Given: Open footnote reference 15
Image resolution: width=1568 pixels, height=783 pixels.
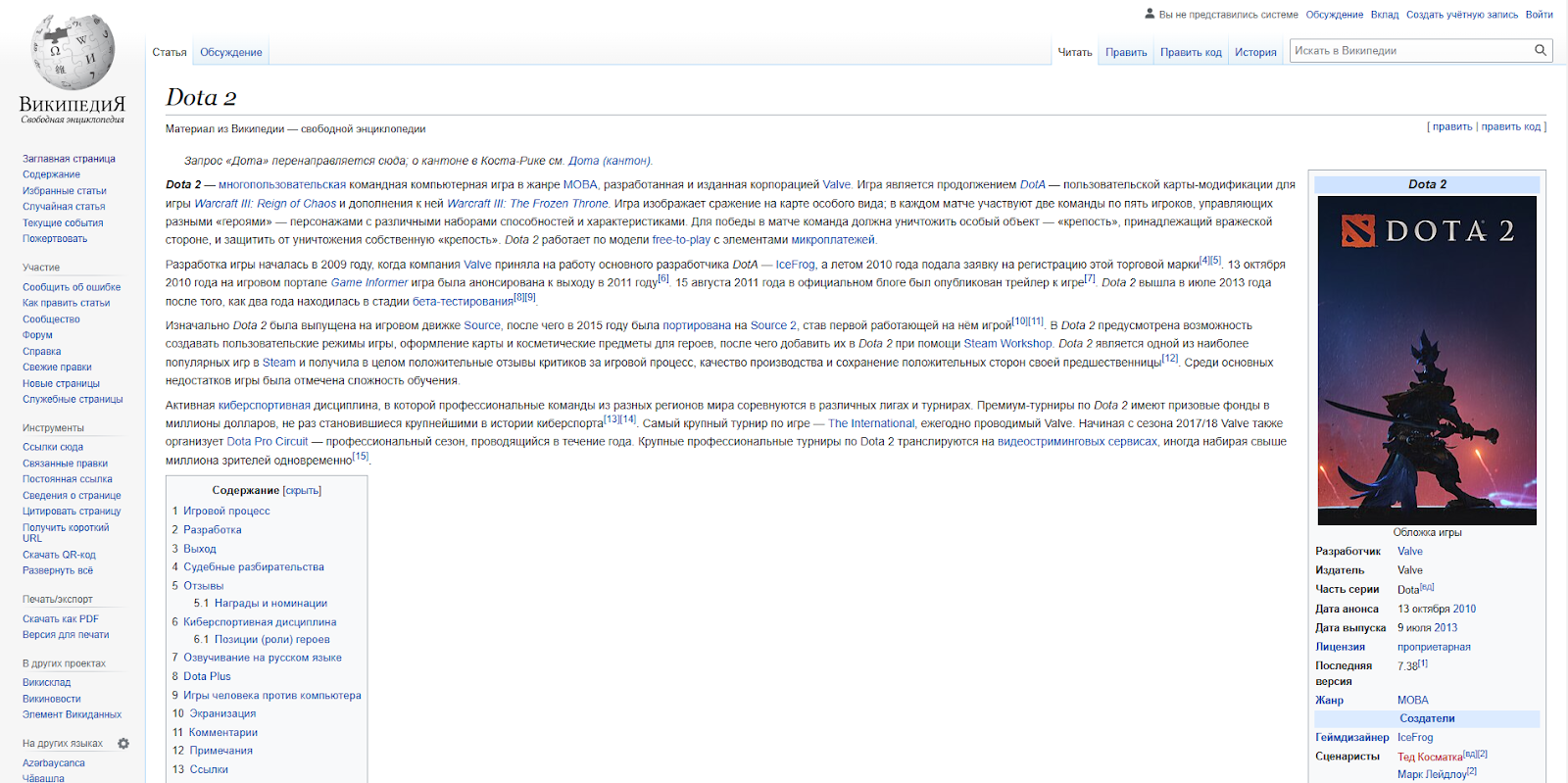Looking at the screenshot, I should coord(361,456).
